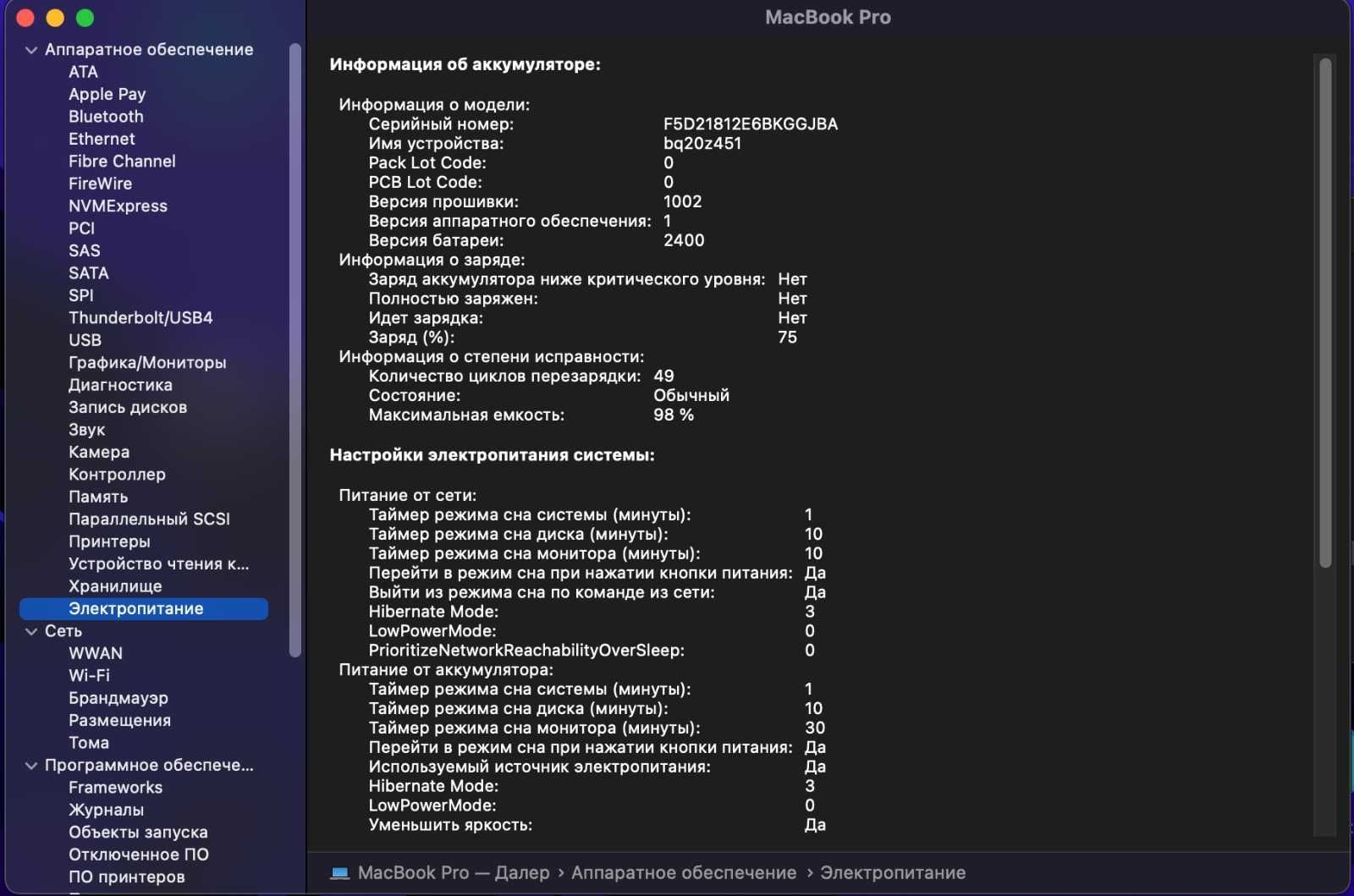Open the PCI entry
This screenshot has height=896, width=1354.
81,228
